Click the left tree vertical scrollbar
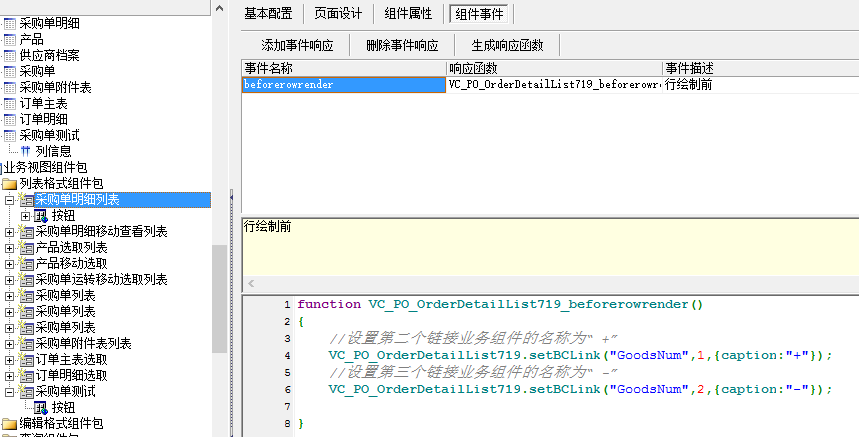The width and height of the screenshot is (859, 437). pyautogui.click(x=220, y=300)
